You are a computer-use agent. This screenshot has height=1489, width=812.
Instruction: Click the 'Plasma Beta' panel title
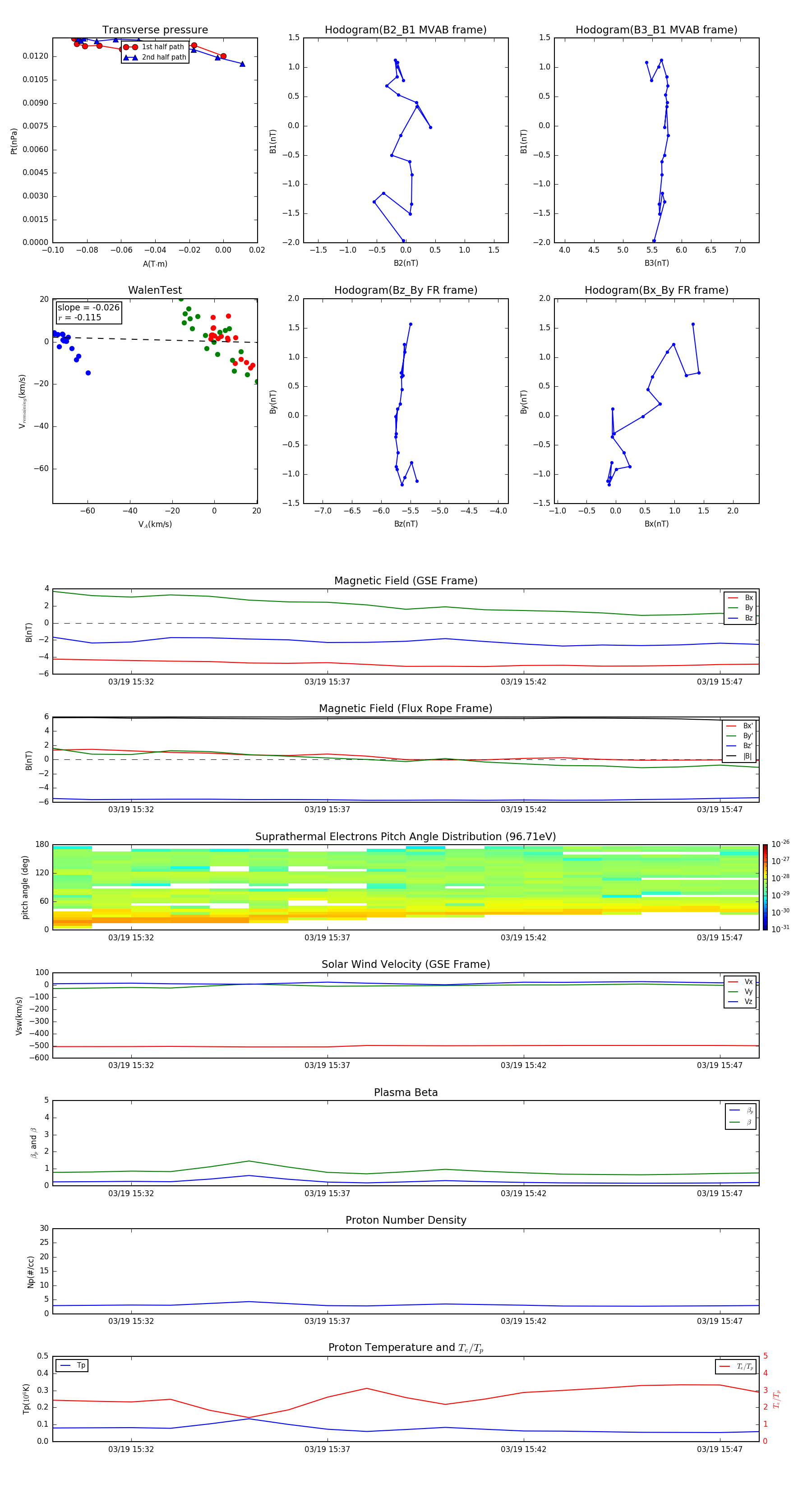[406, 1092]
